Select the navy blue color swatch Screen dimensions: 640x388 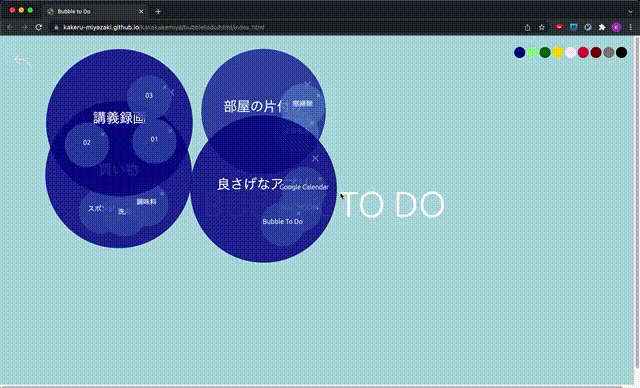click(519, 52)
